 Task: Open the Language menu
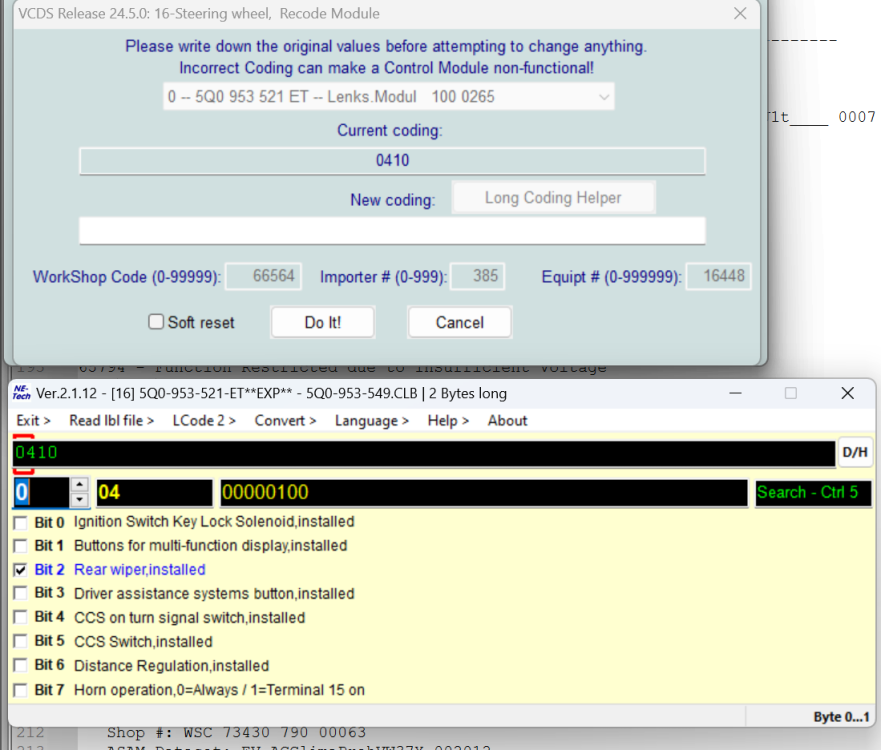coord(371,421)
